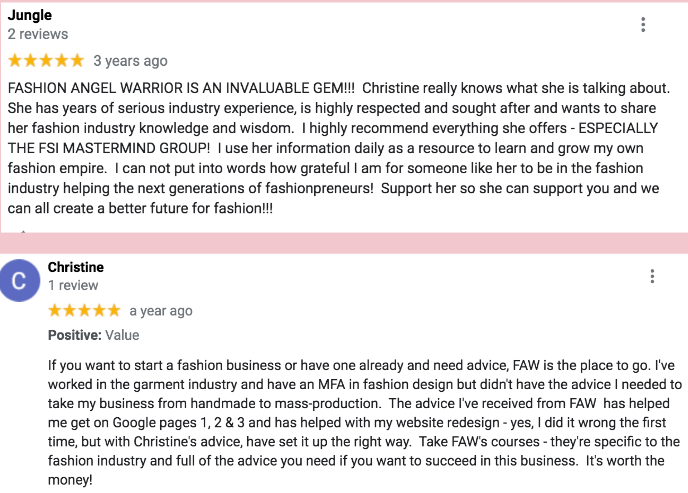Click the third star in Christine's rating
Viewport: 688px width, 493px height.
click(84, 311)
